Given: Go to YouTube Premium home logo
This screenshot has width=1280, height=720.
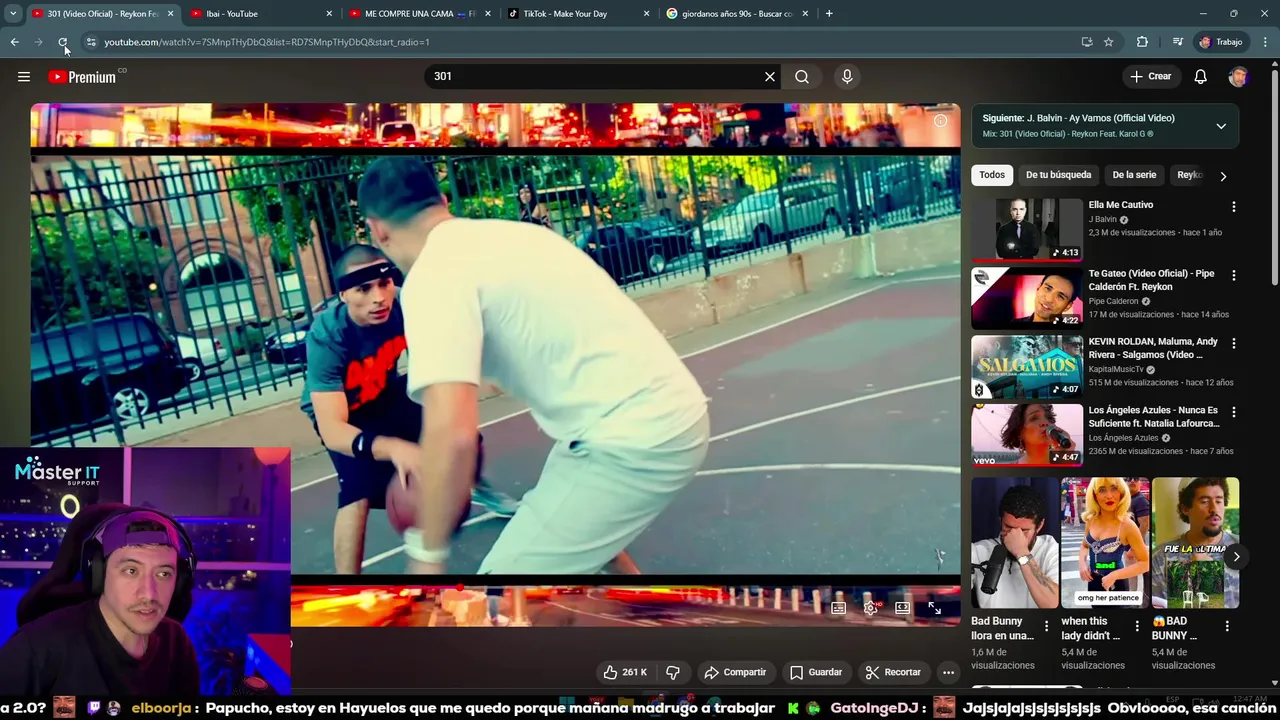Looking at the screenshot, I should pos(82,77).
